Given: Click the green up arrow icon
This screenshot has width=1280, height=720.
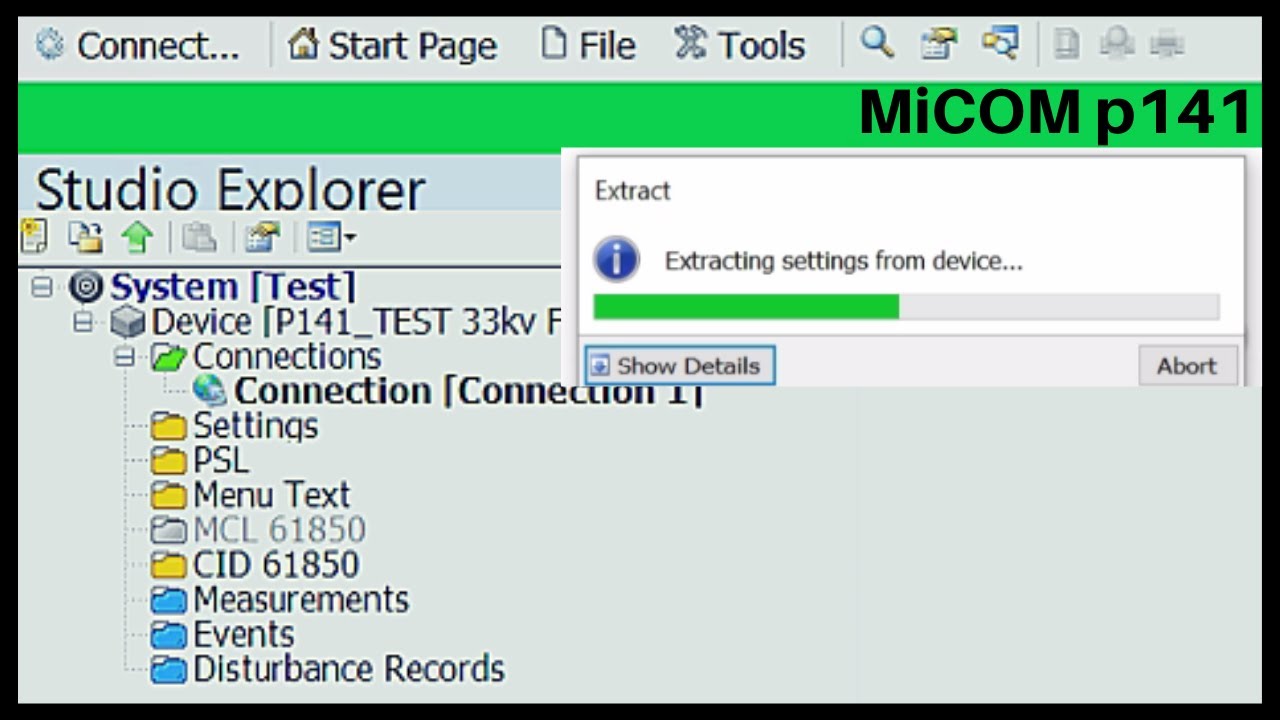Looking at the screenshot, I should (x=137, y=237).
